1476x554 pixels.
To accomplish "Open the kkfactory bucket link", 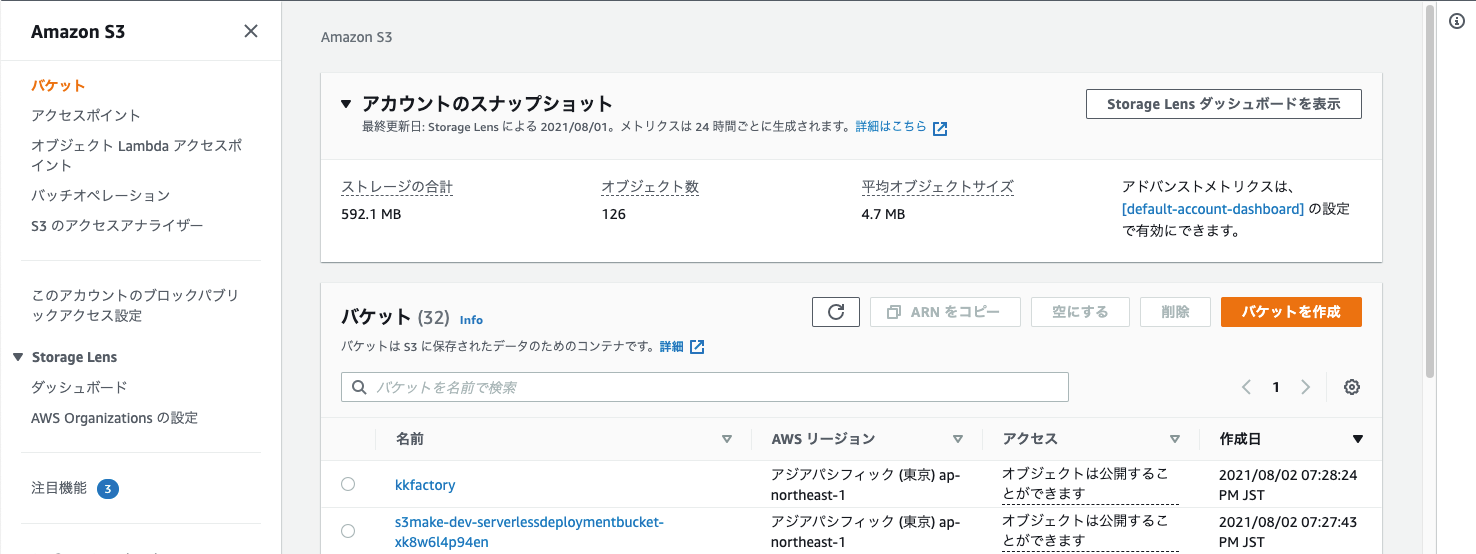I will point(425,485).
